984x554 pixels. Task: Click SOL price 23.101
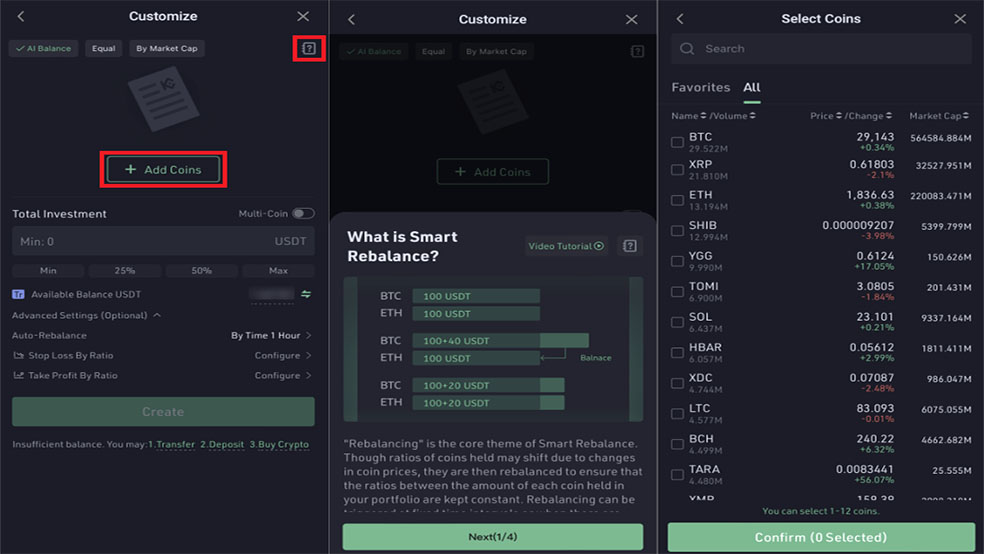tap(875, 317)
